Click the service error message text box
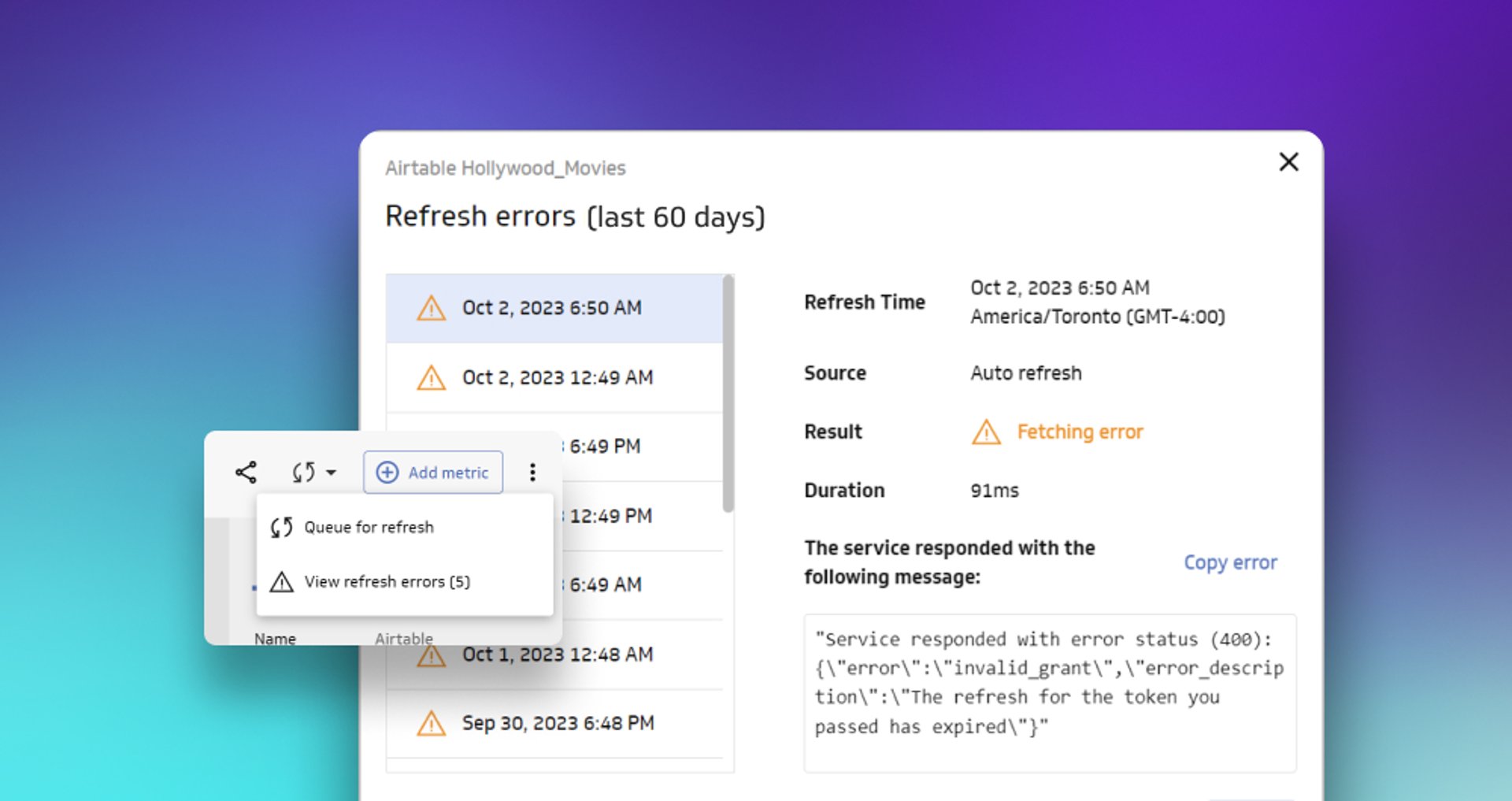The width and height of the screenshot is (1512, 801). coord(1050,693)
